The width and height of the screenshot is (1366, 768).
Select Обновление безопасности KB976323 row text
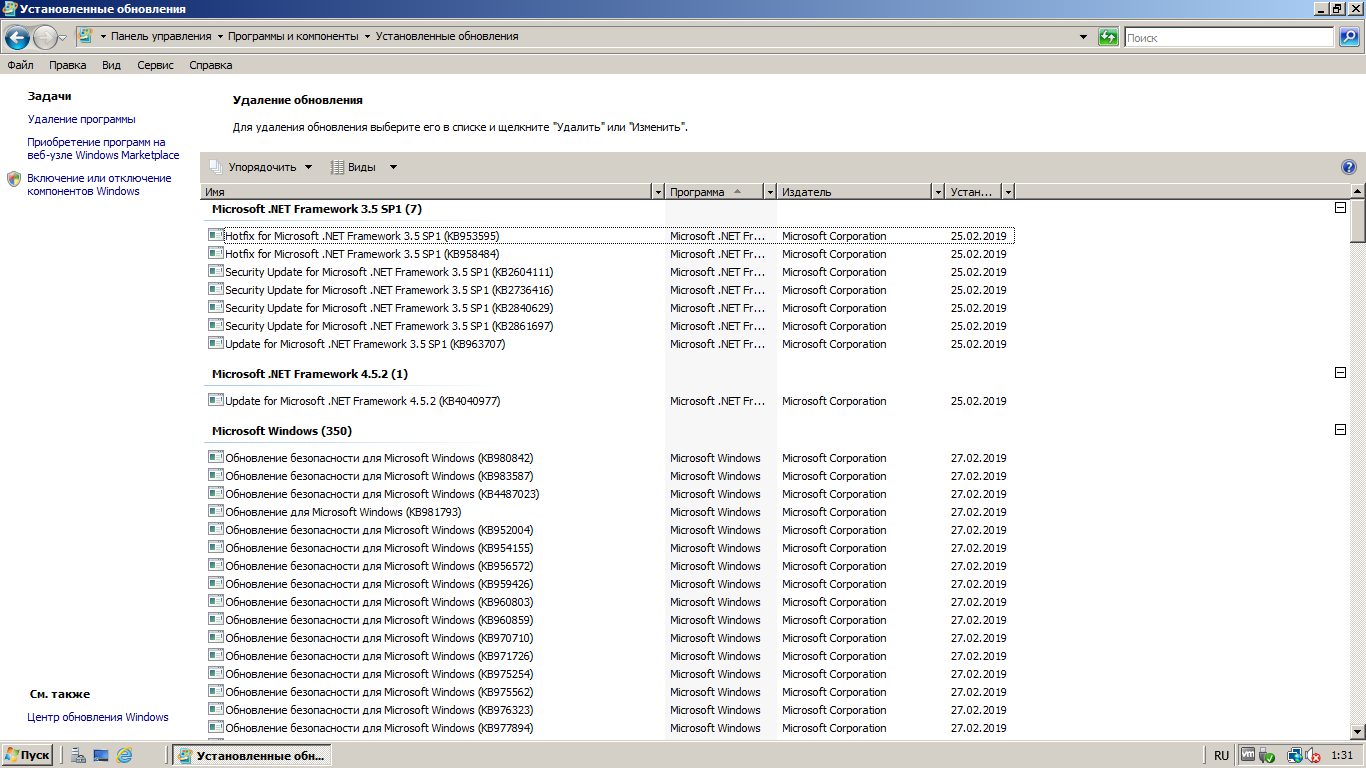click(379, 710)
